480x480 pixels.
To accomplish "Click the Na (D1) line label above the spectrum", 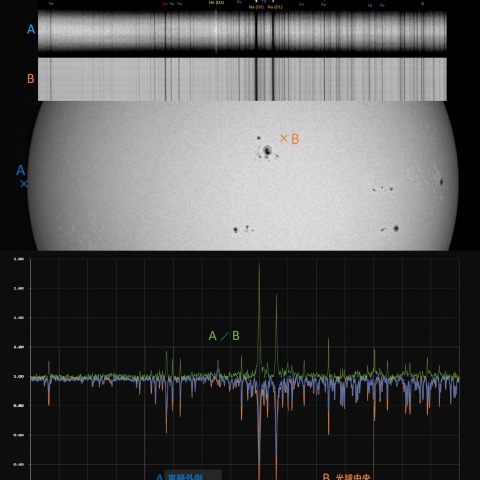I will (275, 7).
